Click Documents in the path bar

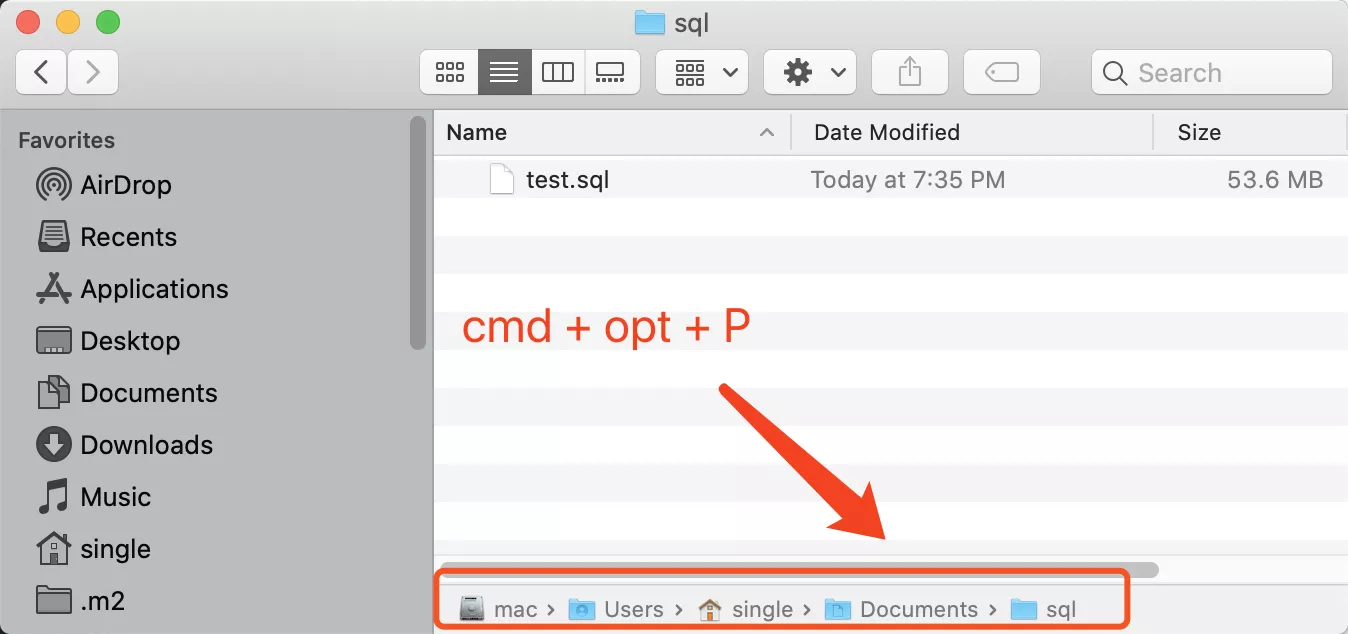pyautogui.click(x=901, y=609)
